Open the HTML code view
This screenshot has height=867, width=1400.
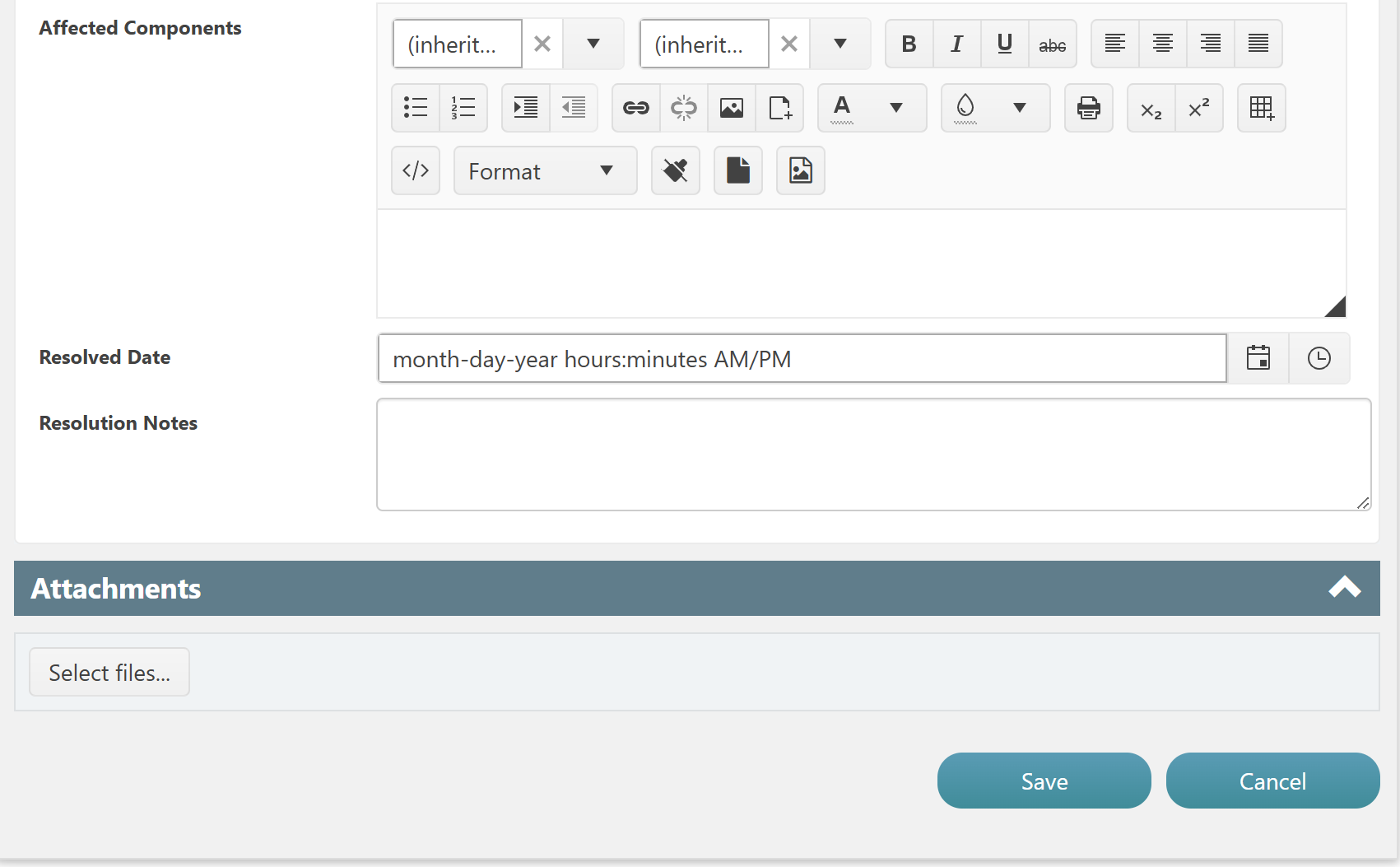[x=416, y=170]
